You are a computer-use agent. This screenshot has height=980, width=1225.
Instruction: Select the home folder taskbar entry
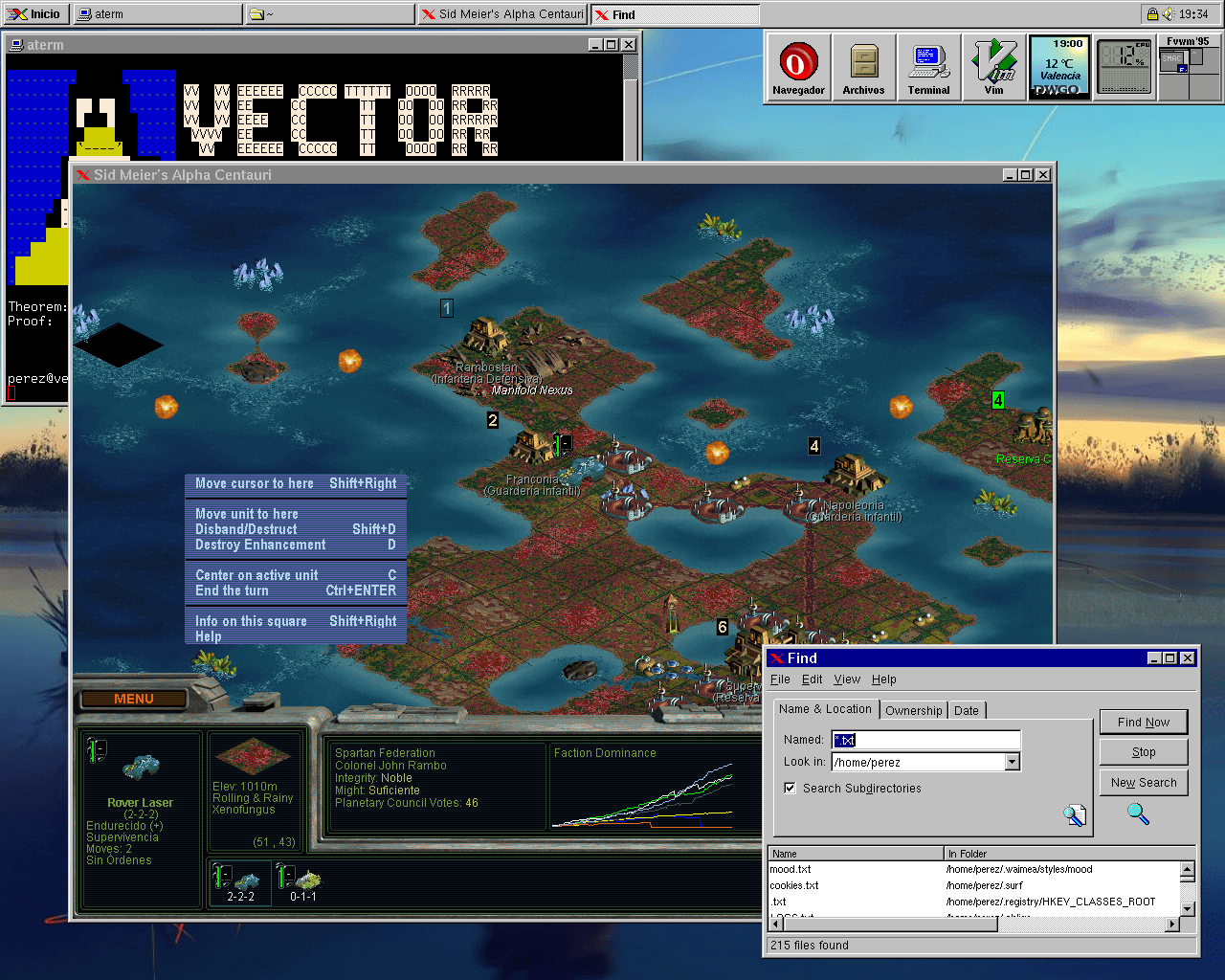(x=330, y=14)
